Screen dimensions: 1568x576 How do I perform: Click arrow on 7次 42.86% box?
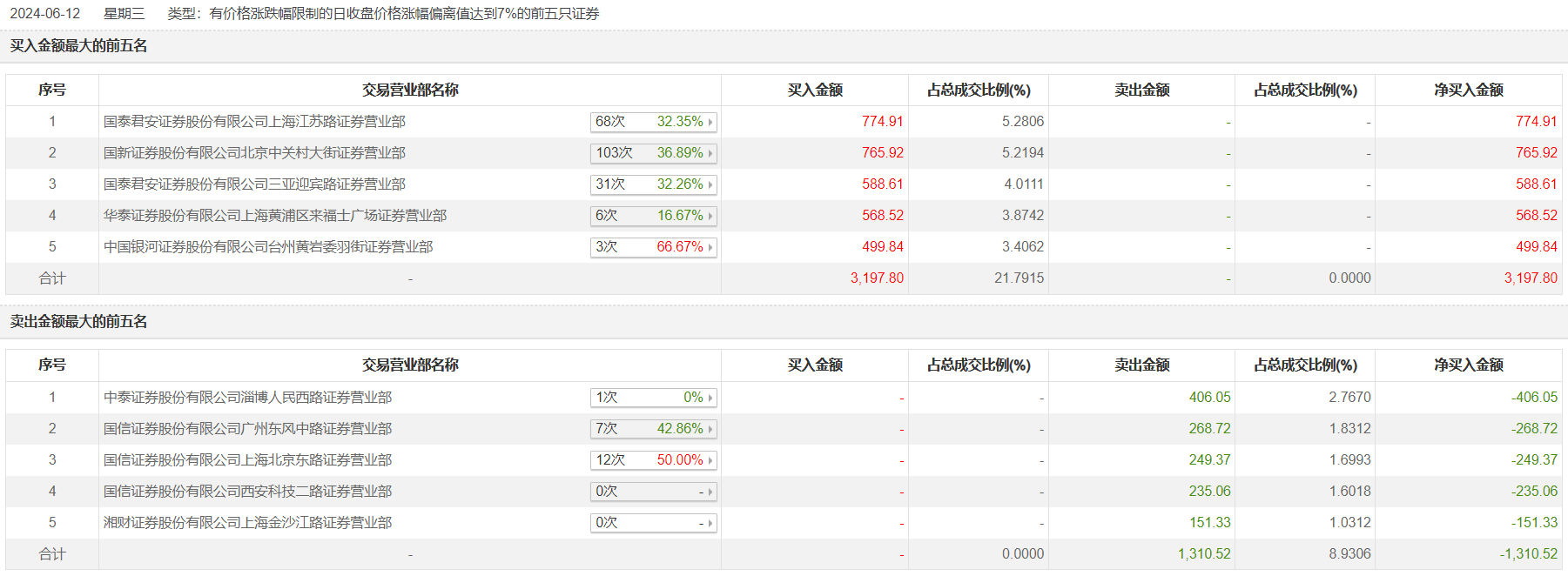tap(710, 430)
